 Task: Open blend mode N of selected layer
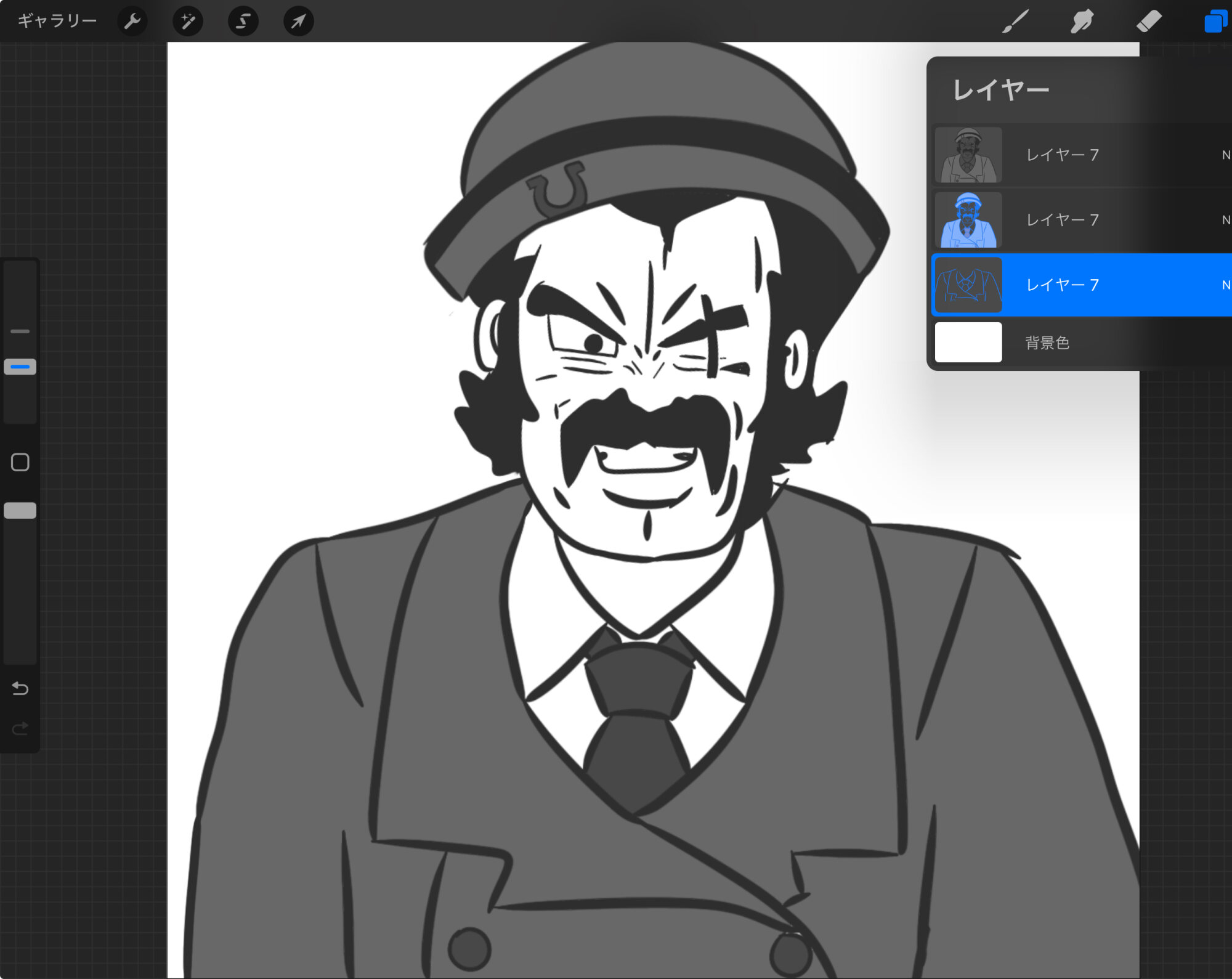pyautogui.click(x=1225, y=285)
